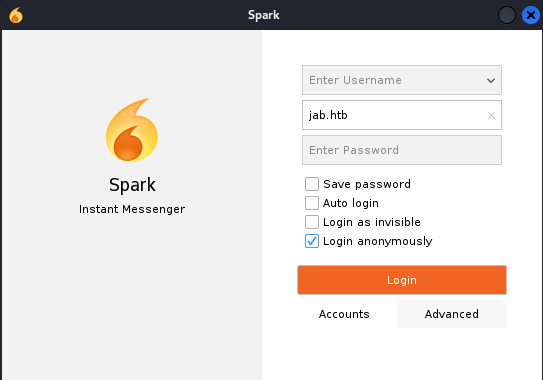543x380 pixels.
Task: Click the Enter Password field
Action: click(402, 150)
